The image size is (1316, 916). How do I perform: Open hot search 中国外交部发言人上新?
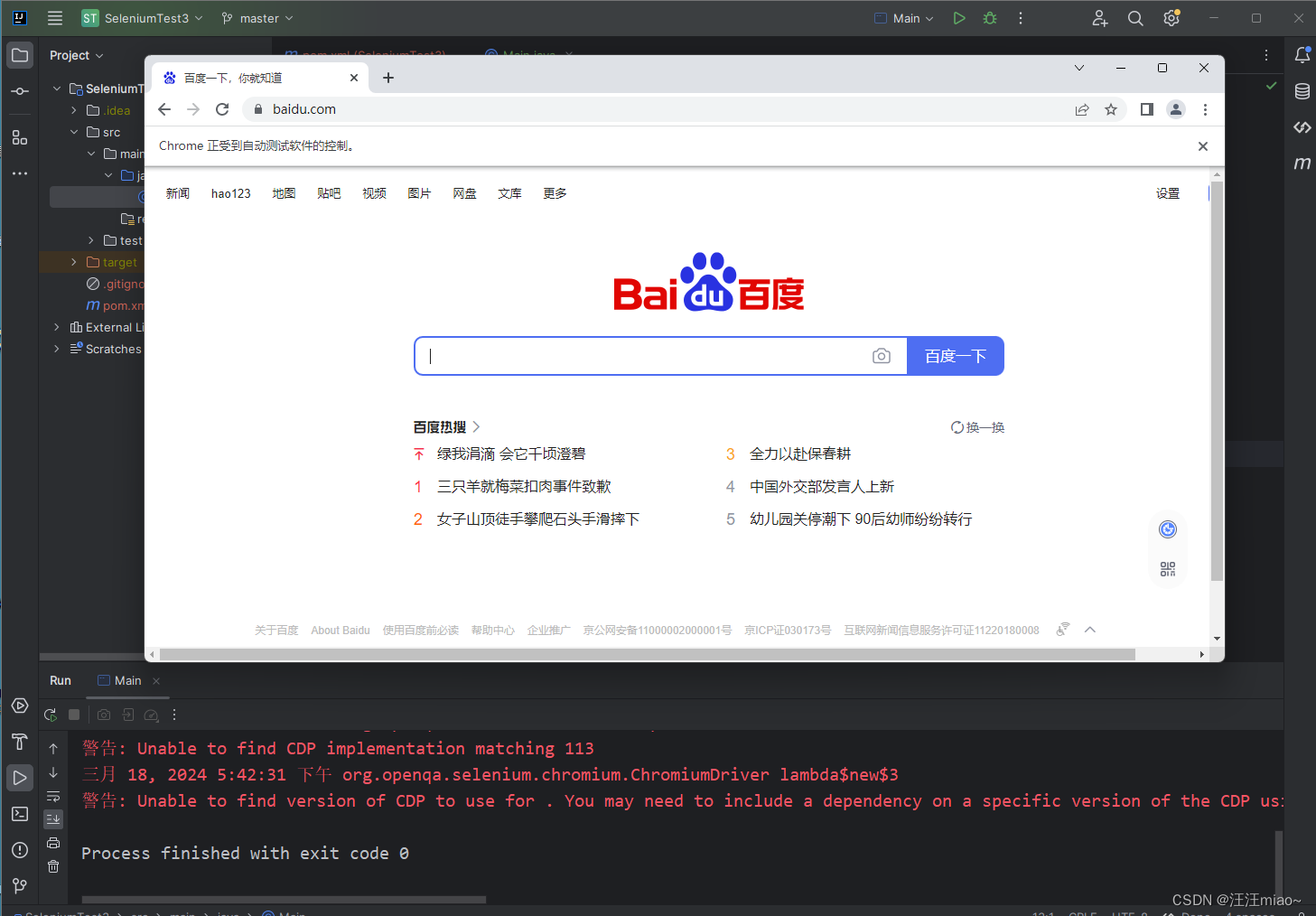(x=822, y=486)
